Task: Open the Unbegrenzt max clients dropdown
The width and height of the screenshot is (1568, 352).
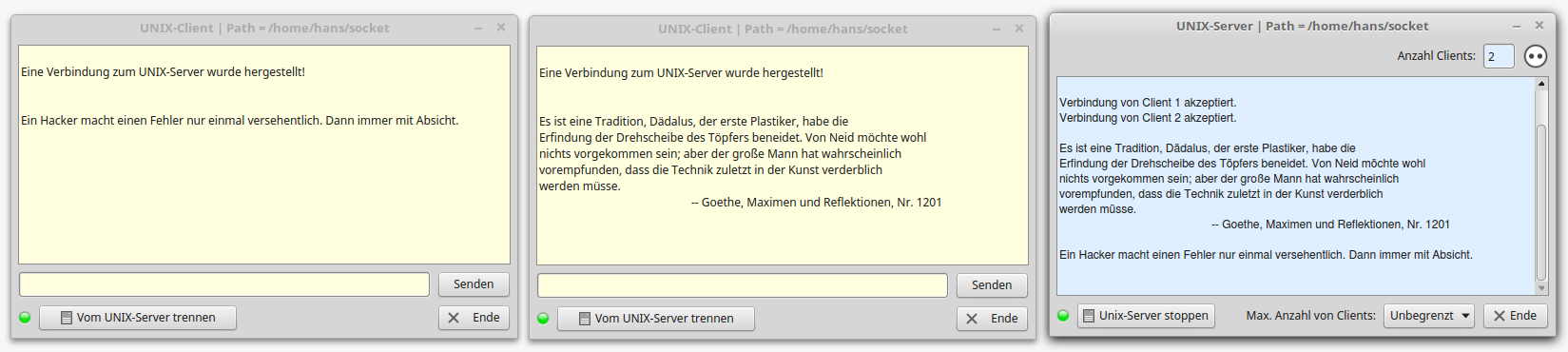Action: 1428,316
